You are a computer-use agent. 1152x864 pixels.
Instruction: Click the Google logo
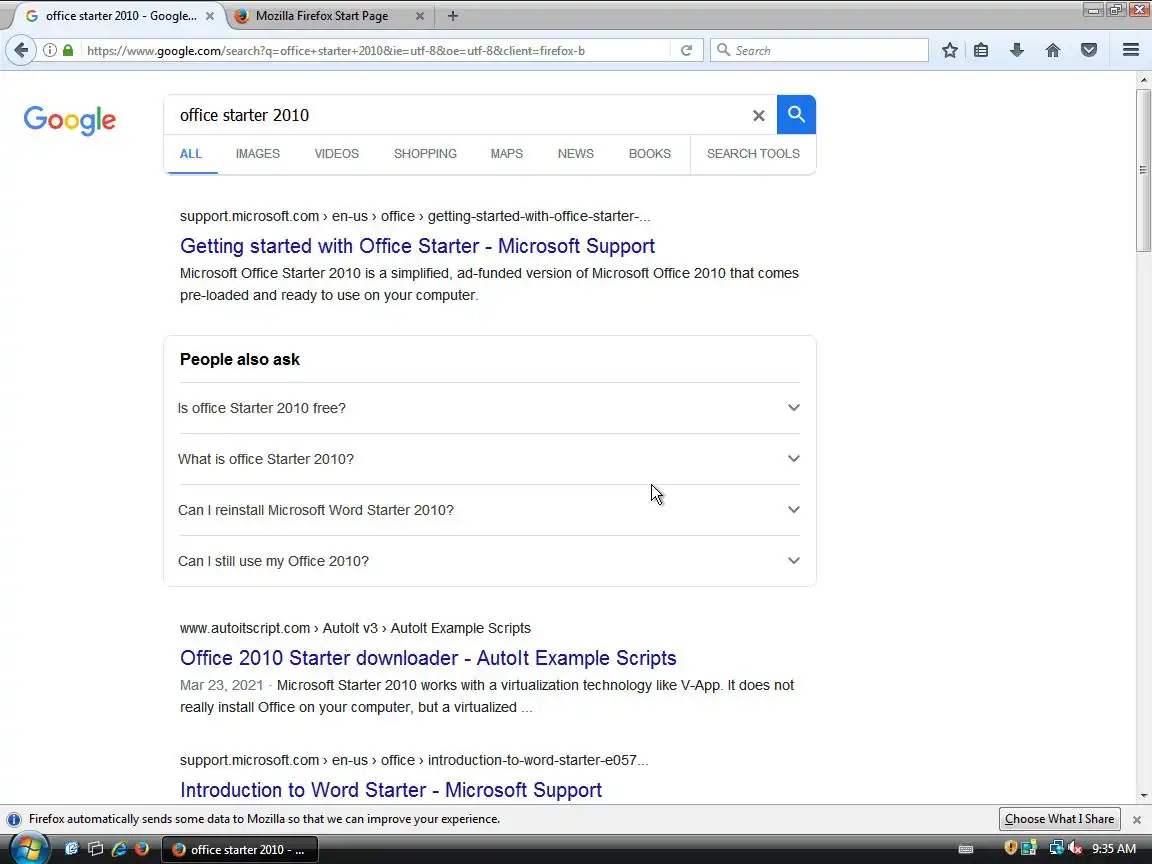coord(70,120)
